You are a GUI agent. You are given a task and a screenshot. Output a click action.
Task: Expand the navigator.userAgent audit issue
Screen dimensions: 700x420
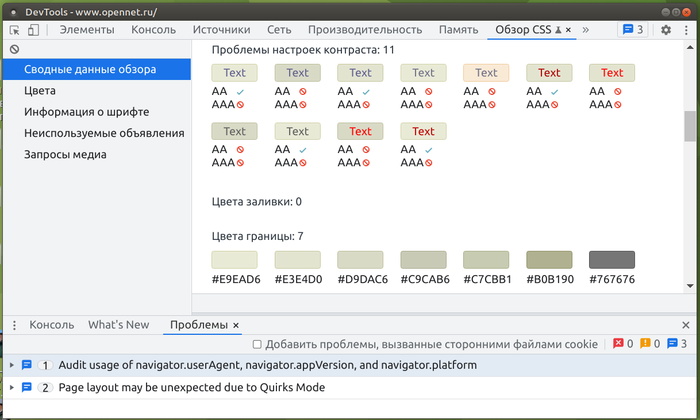click(12, 365)
